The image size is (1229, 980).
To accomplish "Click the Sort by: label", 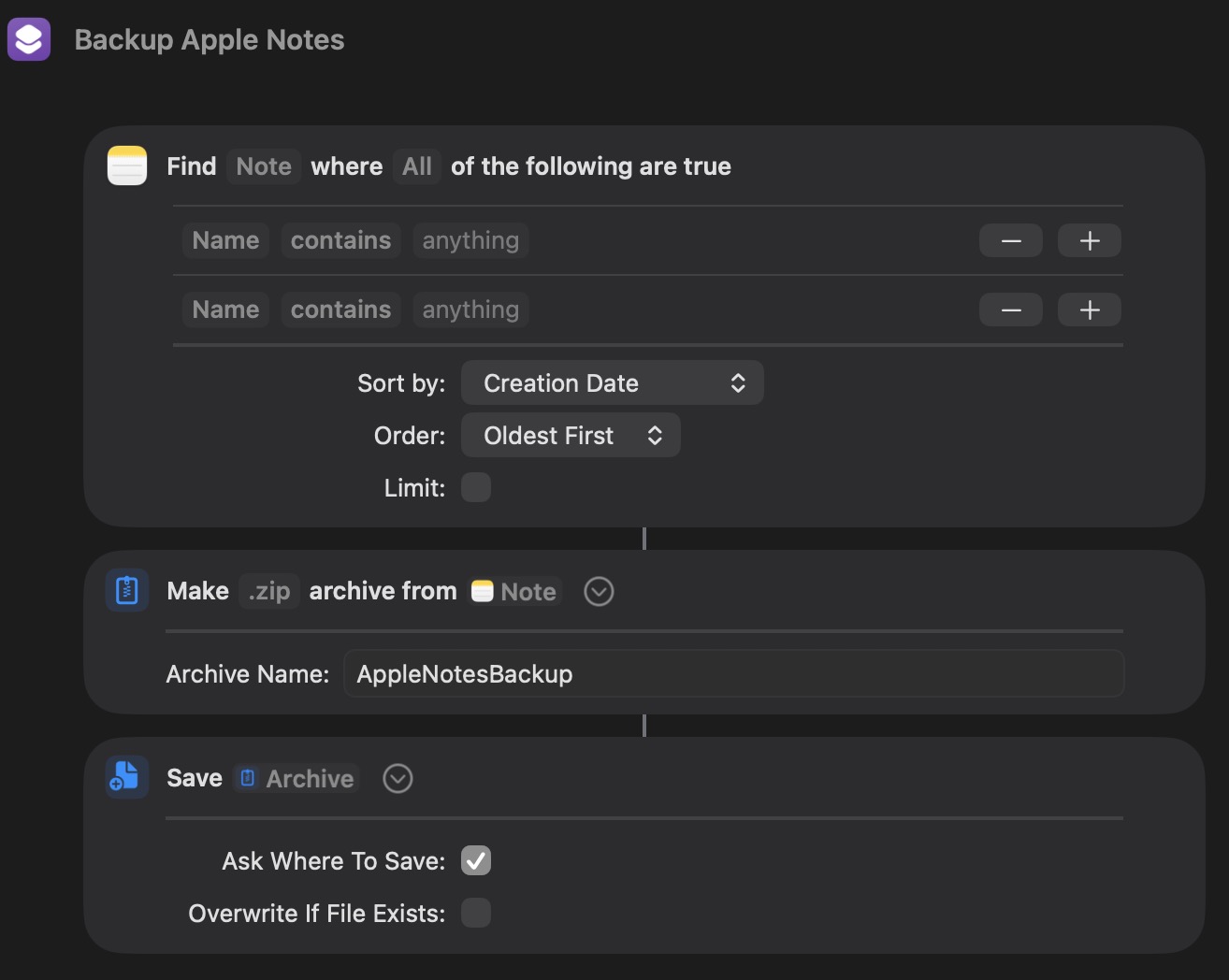I will click(x=401, y=383).
